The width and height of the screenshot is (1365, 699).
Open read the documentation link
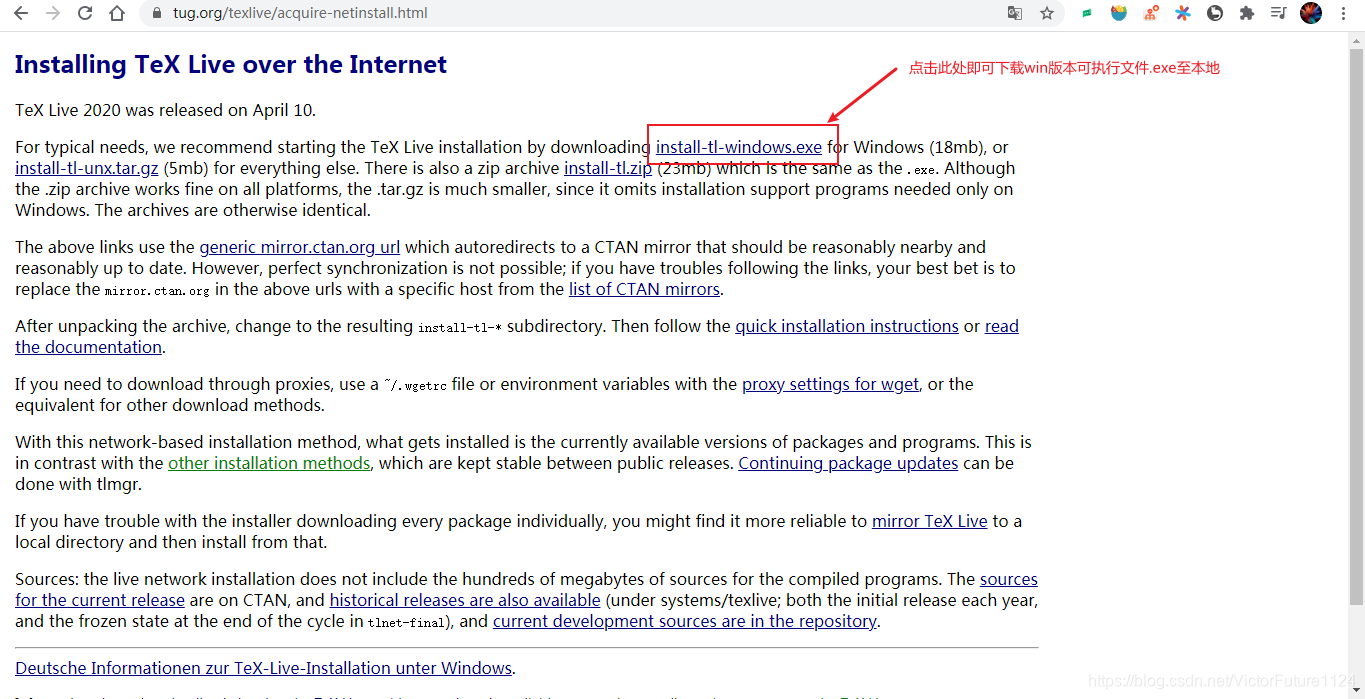click(1002, 326)
